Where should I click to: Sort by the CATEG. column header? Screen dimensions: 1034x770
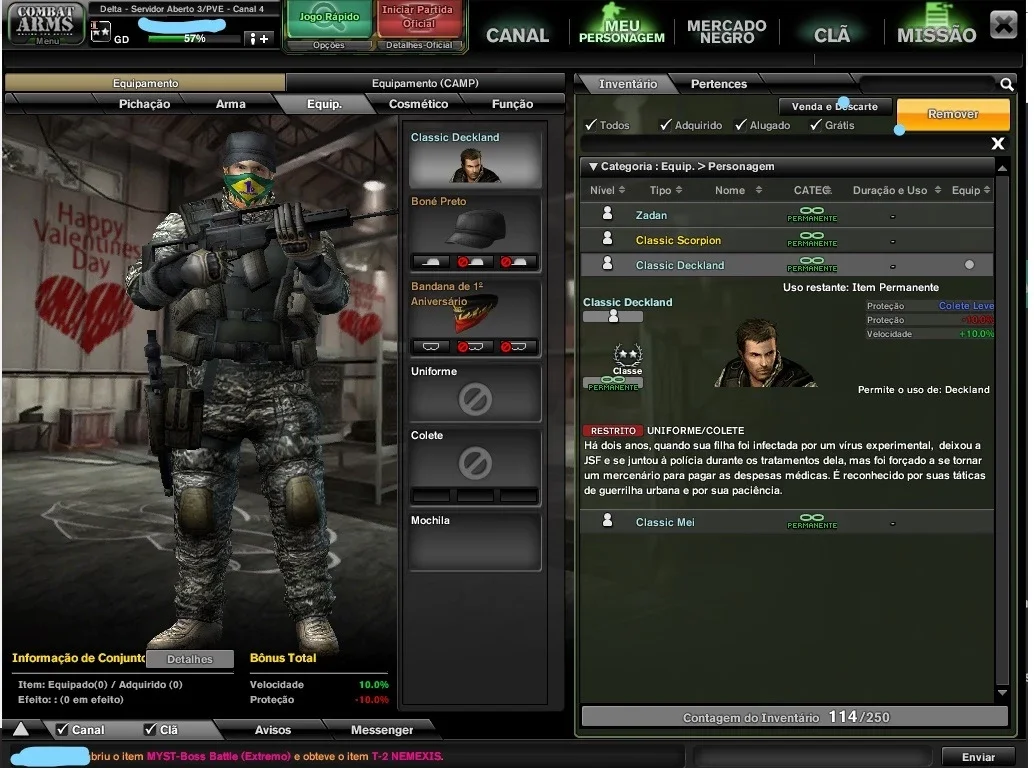[x=812, y=190]
